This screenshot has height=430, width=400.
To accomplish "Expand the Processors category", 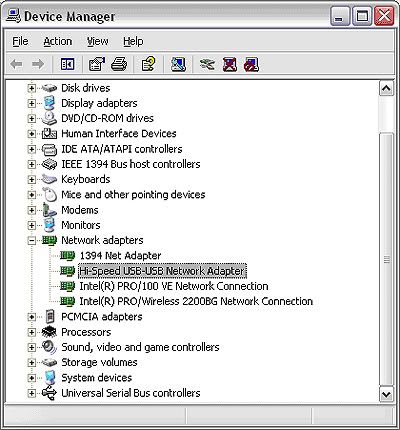I will [x=32, y=332].
